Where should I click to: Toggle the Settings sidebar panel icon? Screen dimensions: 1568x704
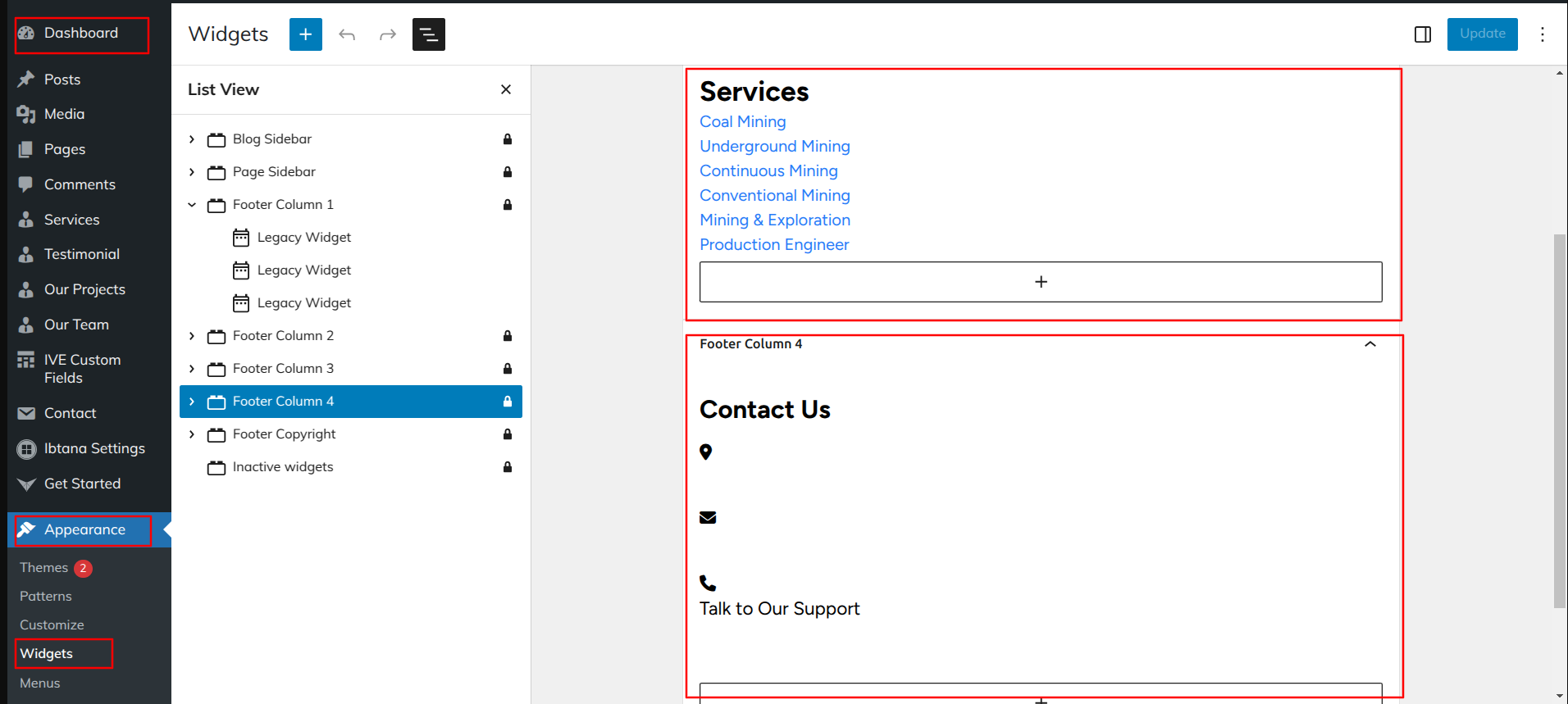tap(1423, 34)
